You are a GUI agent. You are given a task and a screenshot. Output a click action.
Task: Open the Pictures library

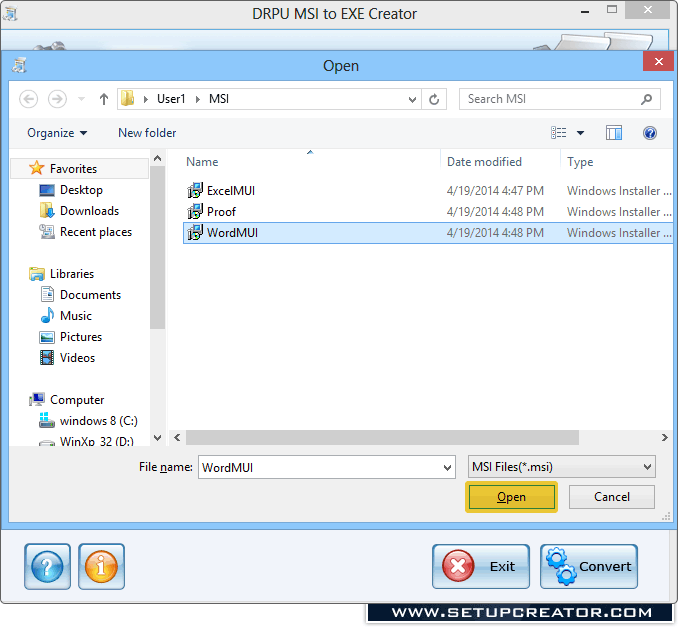tap(80, 337)
